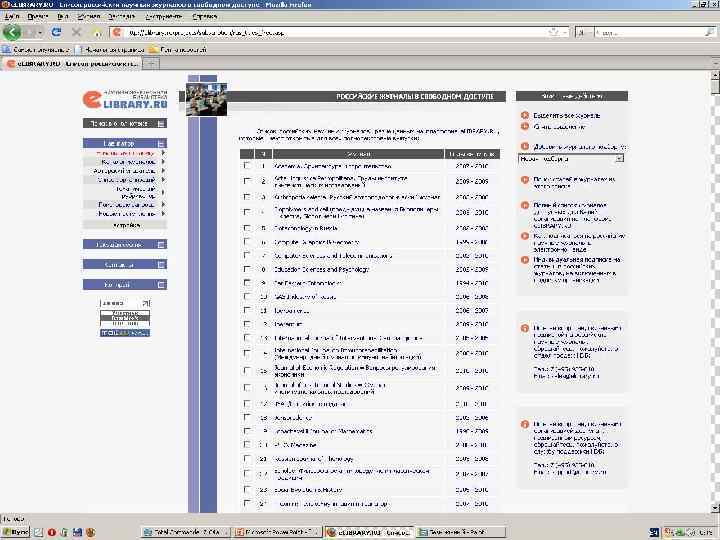This screenshot has width=720, height=540.
Task: Expand the last blue sidebar panel toggle
Action: [161, 285]
